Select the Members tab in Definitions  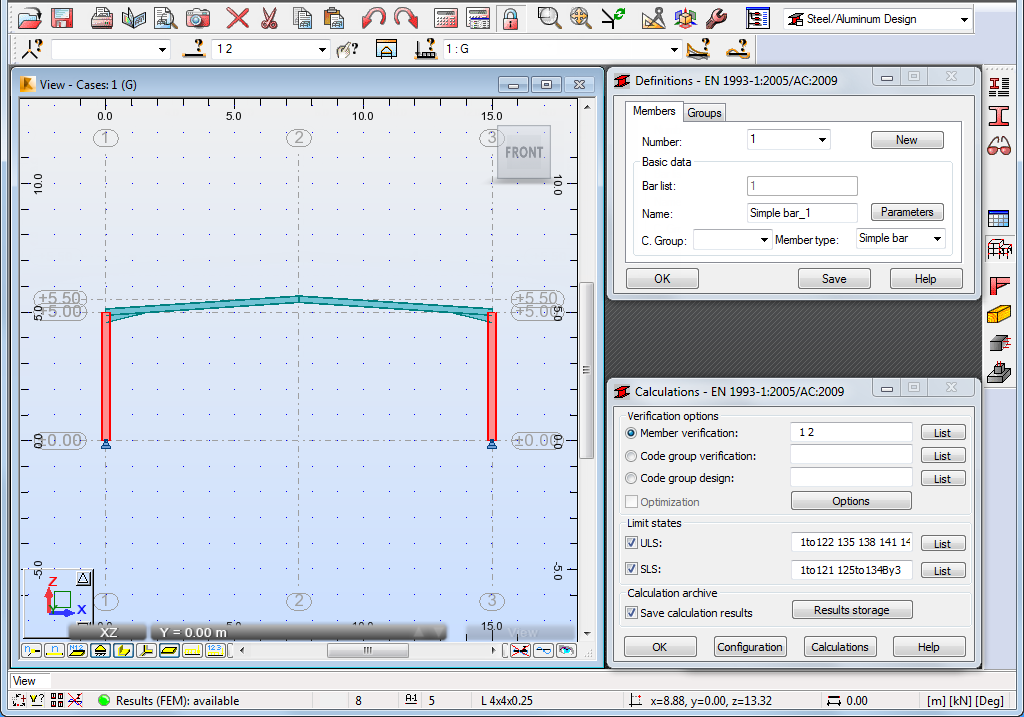(654, 112)
